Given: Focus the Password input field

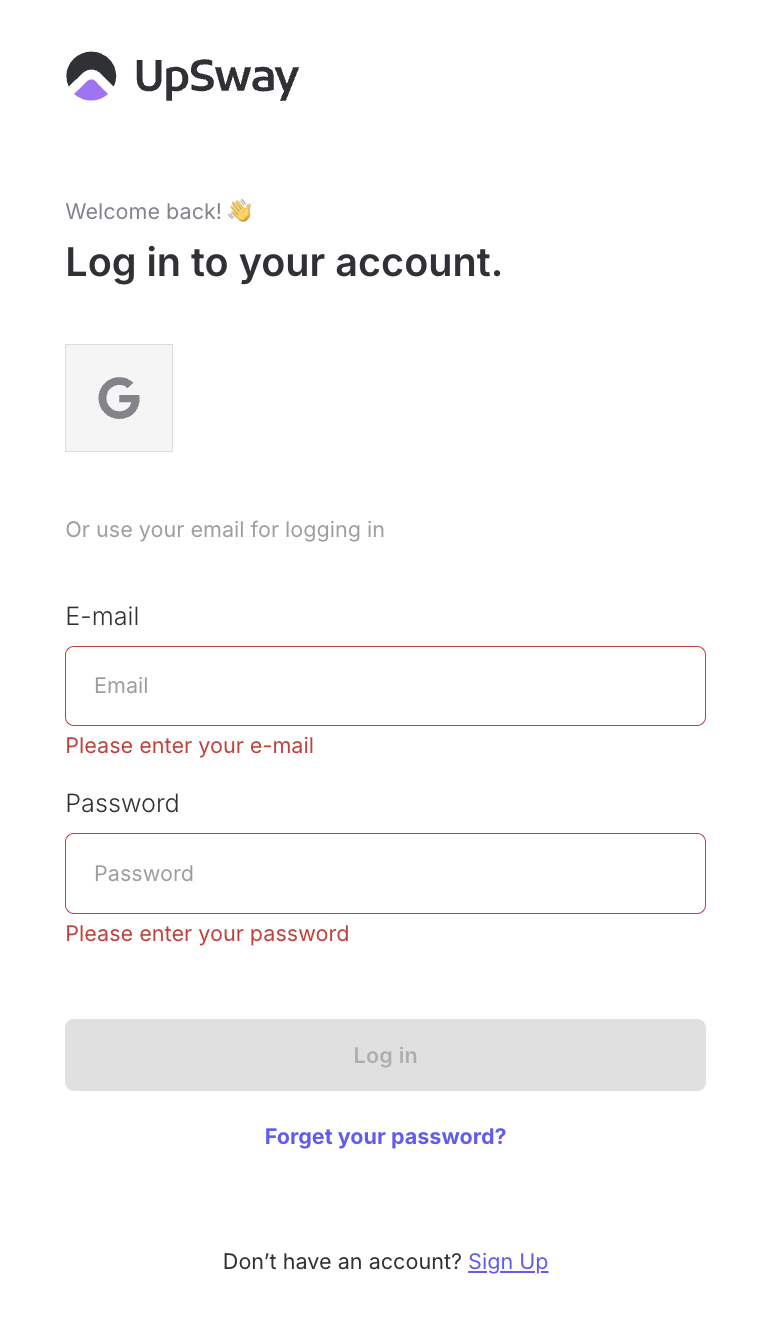Looking at the screenshot, I should tap(385, 873).
